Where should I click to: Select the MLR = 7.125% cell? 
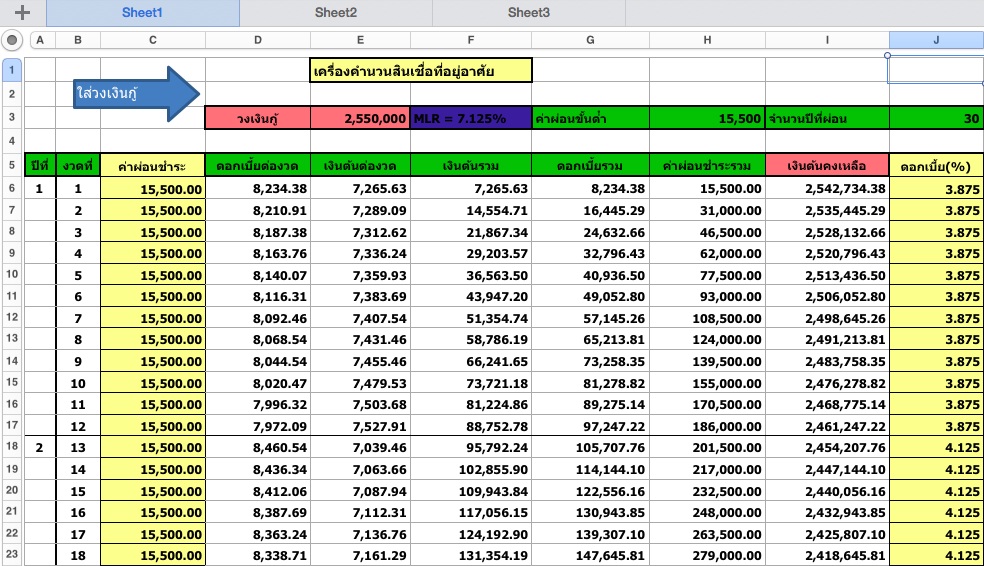[471, 118]
